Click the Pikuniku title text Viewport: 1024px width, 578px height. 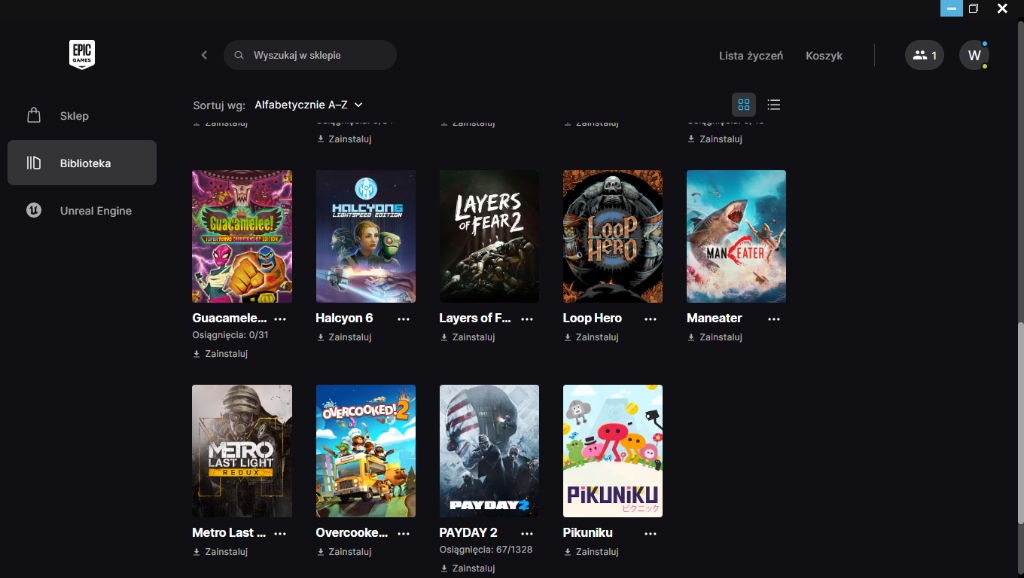click(x=588, y=533)
